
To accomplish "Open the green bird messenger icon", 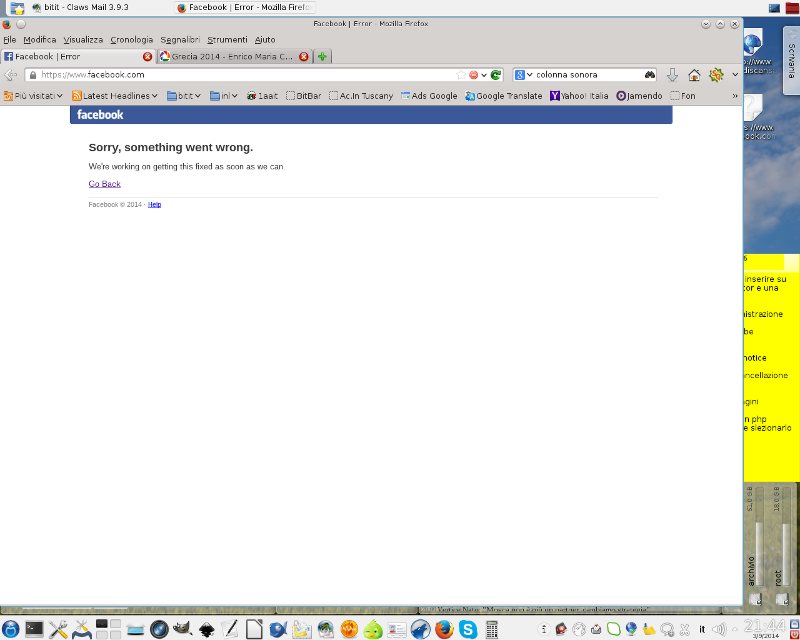I will coord(373,629).
